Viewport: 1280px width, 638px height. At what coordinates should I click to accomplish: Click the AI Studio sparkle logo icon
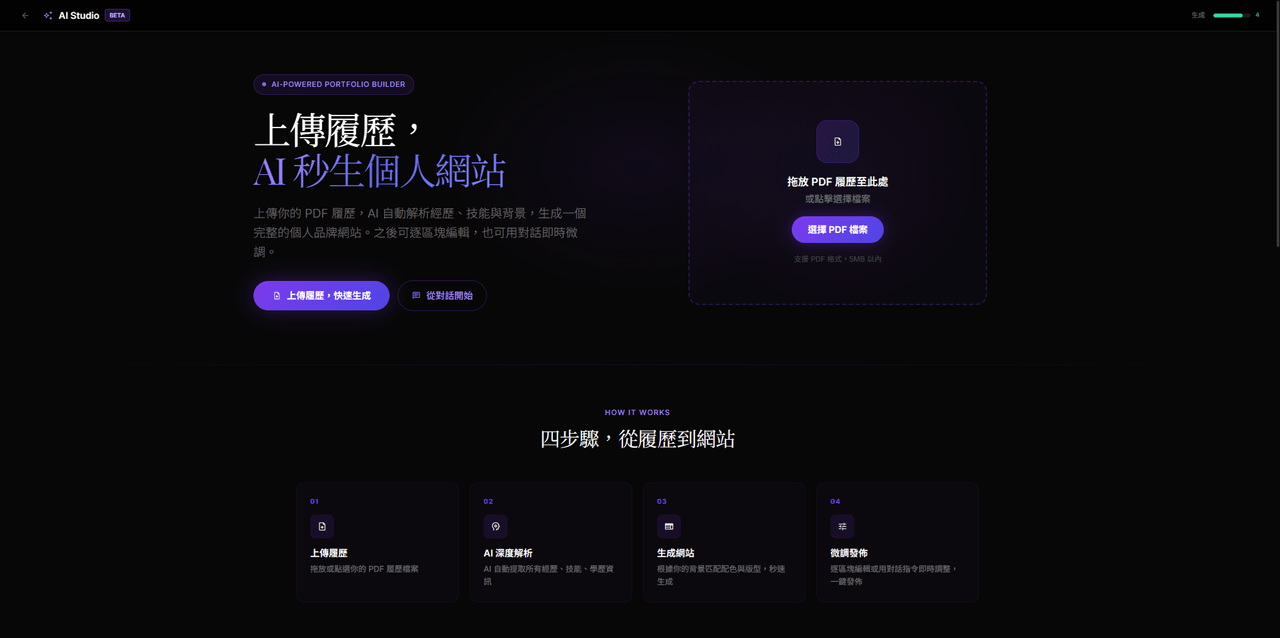click(x=48, y=16)
